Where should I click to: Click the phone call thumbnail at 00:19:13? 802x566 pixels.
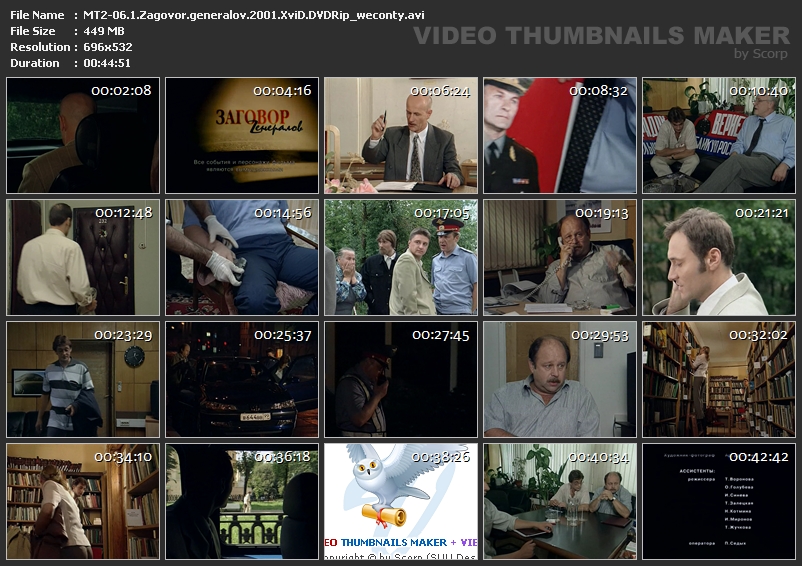point(560,258)
